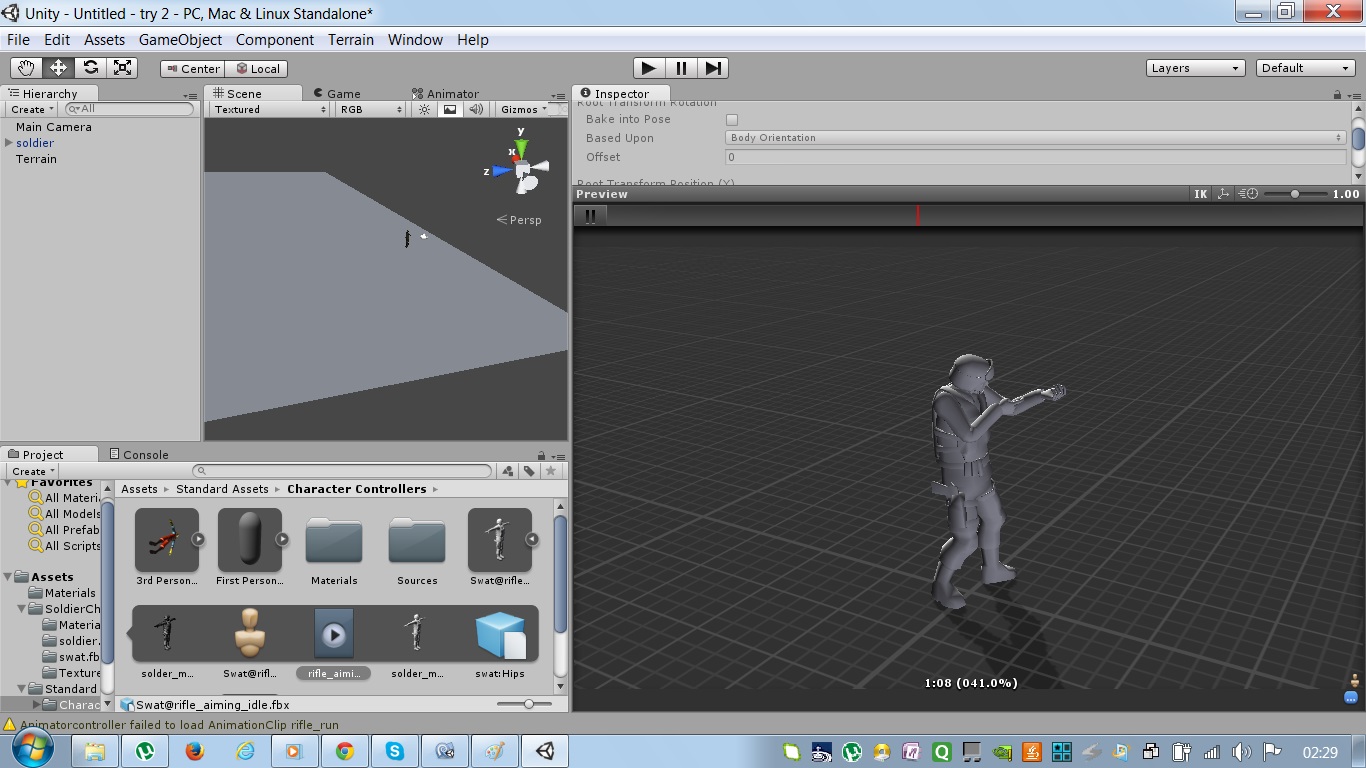Expand the soldier object in Hierarchy

pyautogui.click(x=9, y=143)
